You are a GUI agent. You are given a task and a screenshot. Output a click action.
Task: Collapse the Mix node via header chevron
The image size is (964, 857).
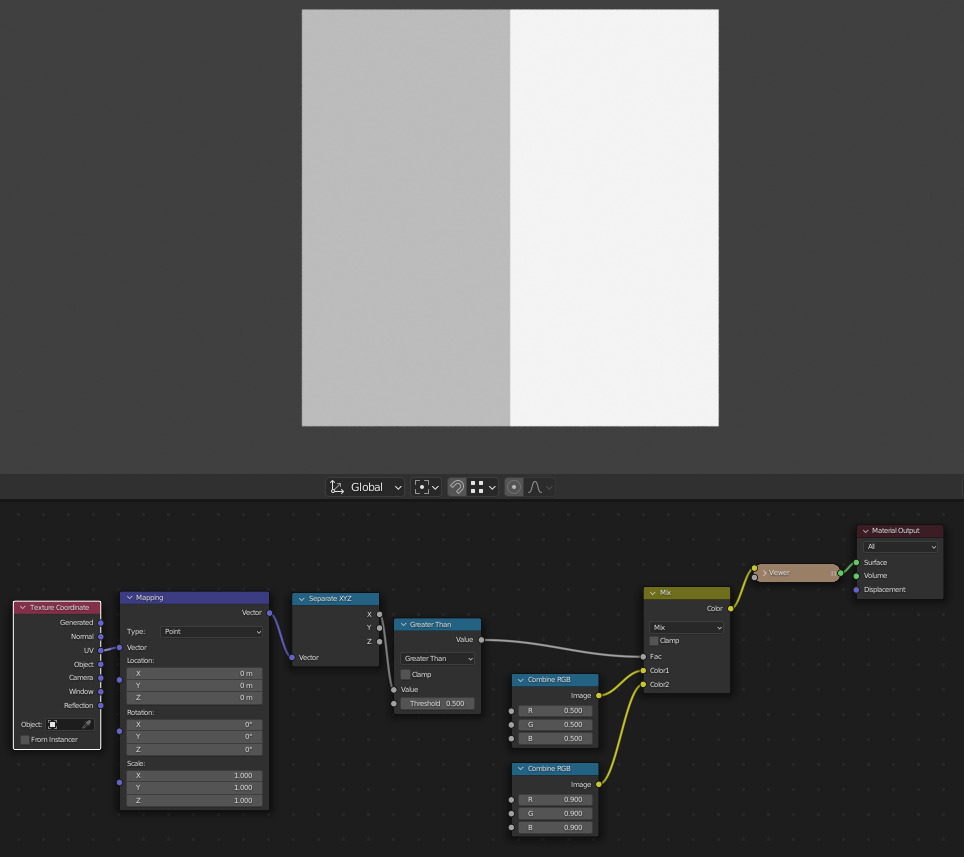pyautogui.click(x=653, y=593)
